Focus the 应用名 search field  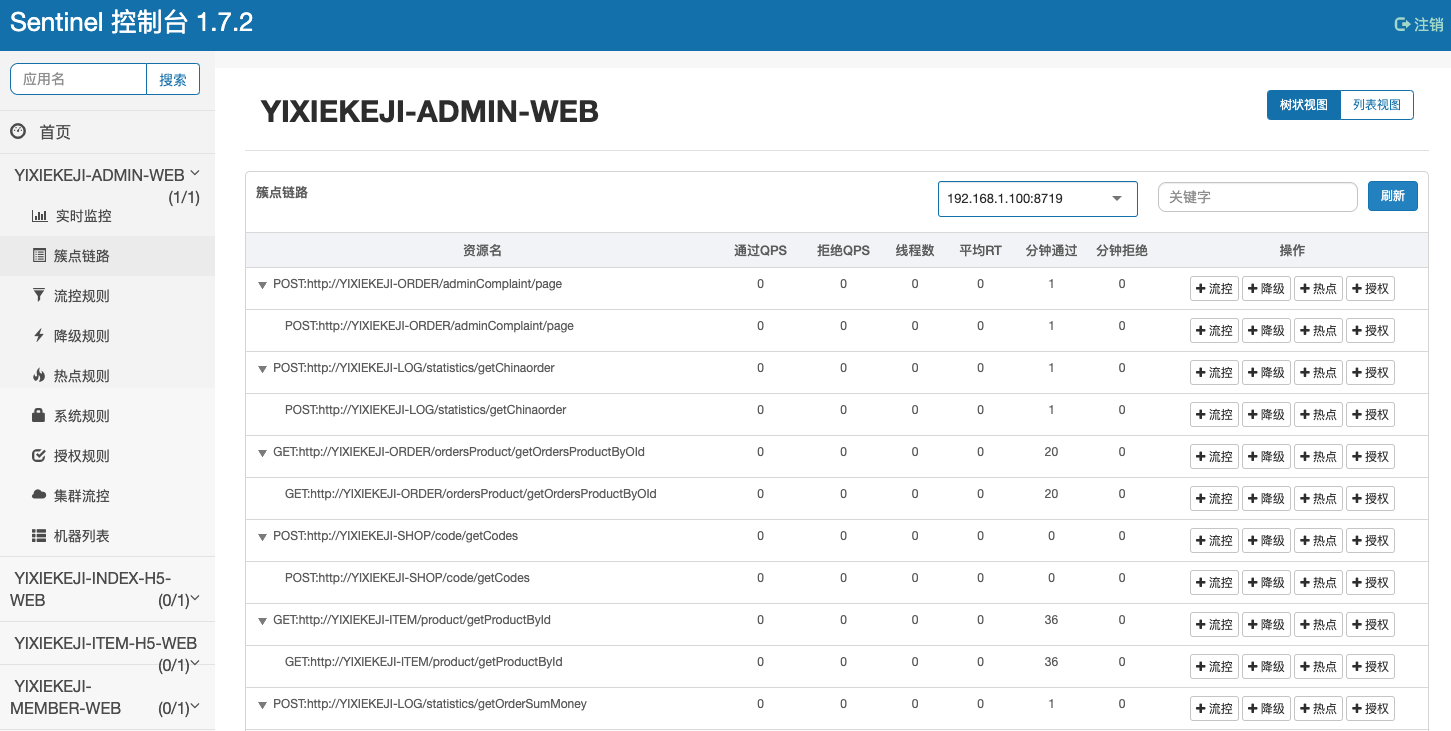(x=78, y=79)
